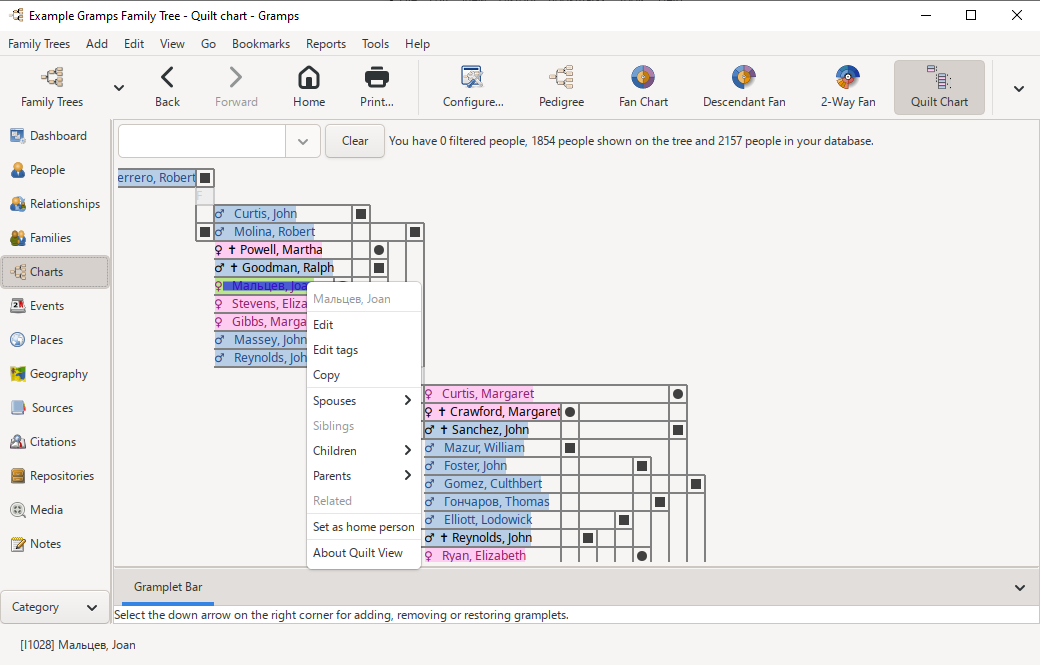Select Elliott, Lodowick in quilt chart

(x=488, y=520)
